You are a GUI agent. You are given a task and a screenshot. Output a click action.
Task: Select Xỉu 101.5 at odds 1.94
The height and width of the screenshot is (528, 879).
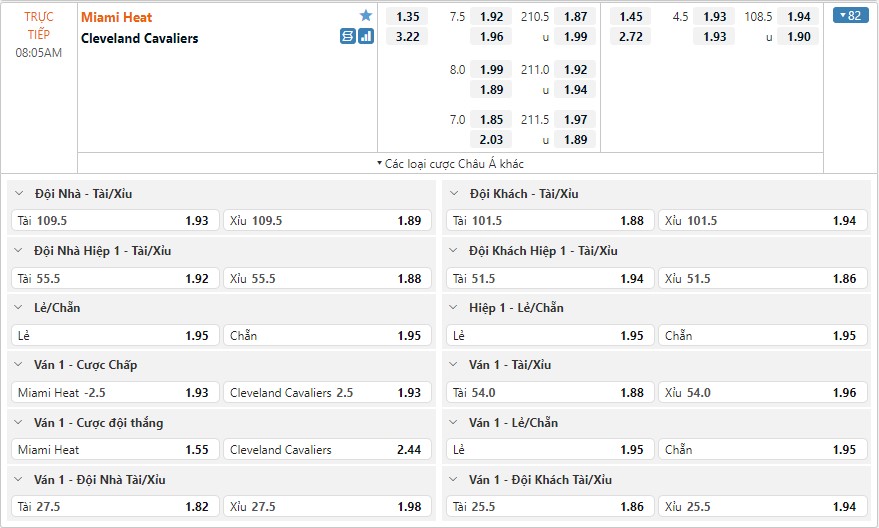point(762,221)
